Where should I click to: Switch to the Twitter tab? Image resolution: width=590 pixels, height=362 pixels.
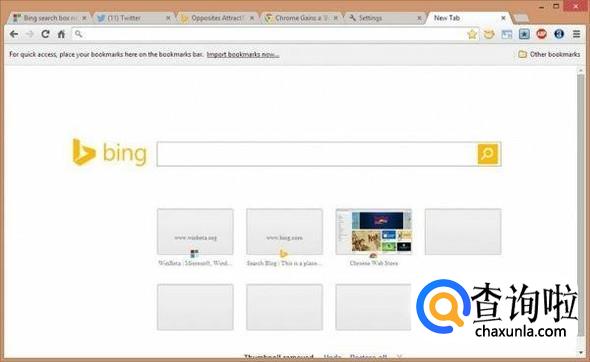coord(130,18)
